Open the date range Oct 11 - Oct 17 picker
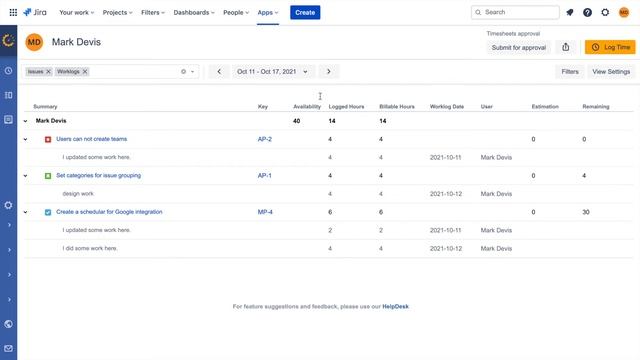This screenshot has height=360, width=640. [272, 71]
